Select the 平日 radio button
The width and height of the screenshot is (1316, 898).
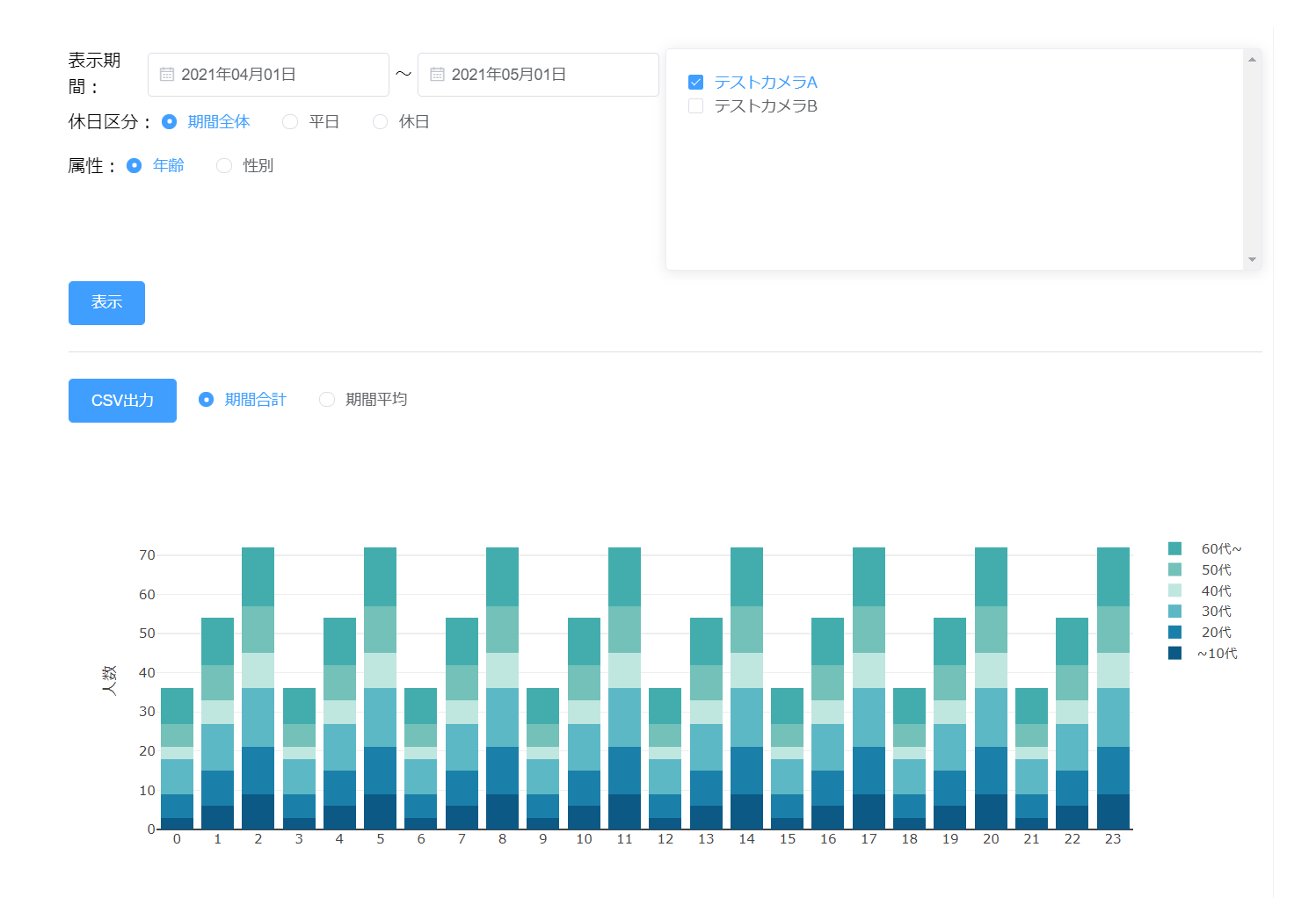click(x=290, y=122)
